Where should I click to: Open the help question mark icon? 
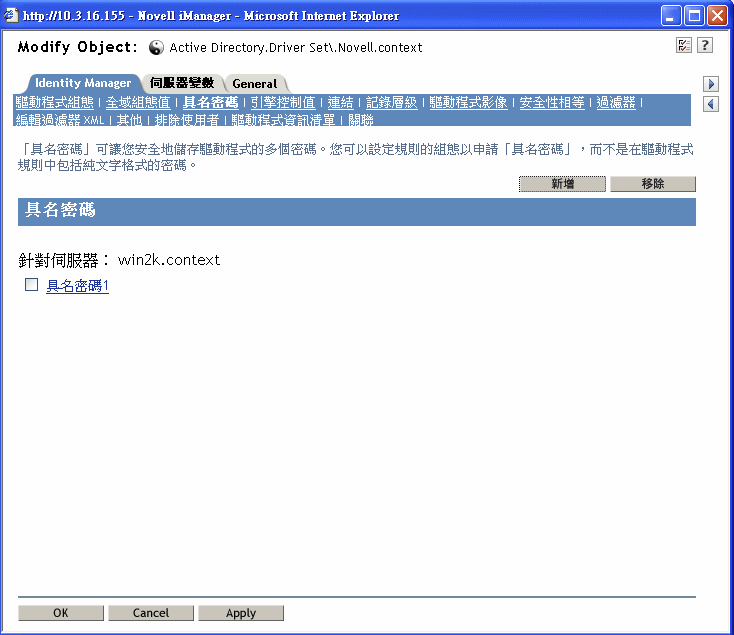tap(705, 45)
